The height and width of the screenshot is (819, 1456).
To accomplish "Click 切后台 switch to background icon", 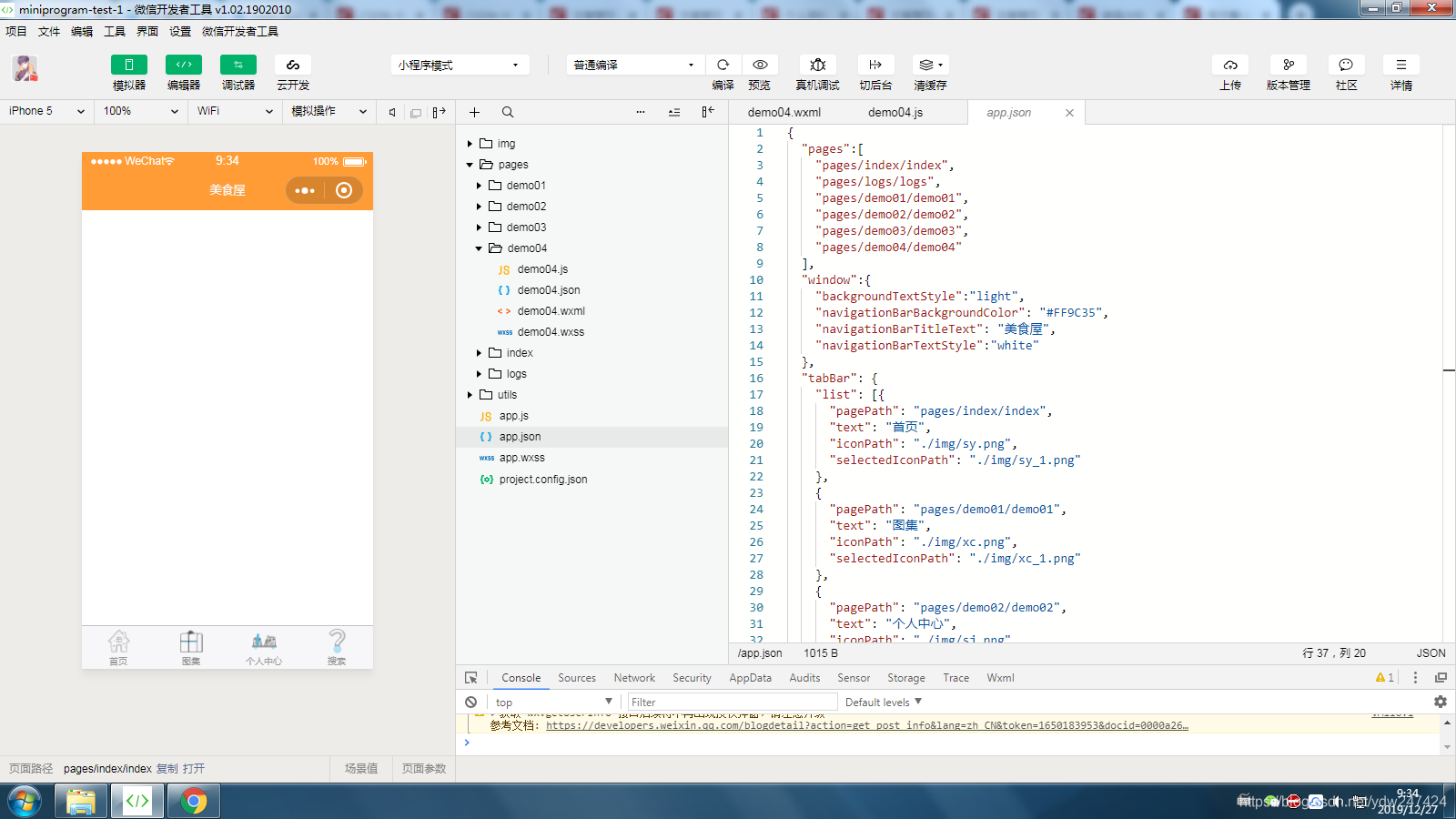I will 875,65.
